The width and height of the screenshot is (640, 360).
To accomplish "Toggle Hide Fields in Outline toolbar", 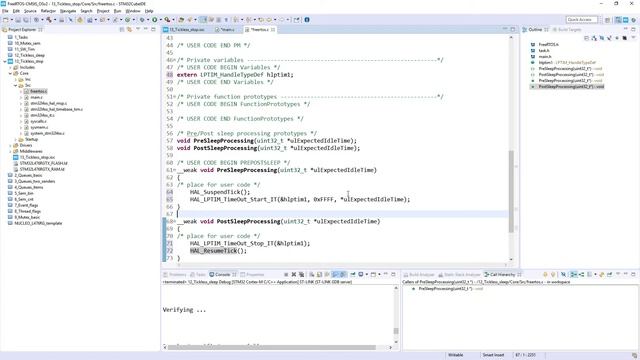I will click(602, 38).
